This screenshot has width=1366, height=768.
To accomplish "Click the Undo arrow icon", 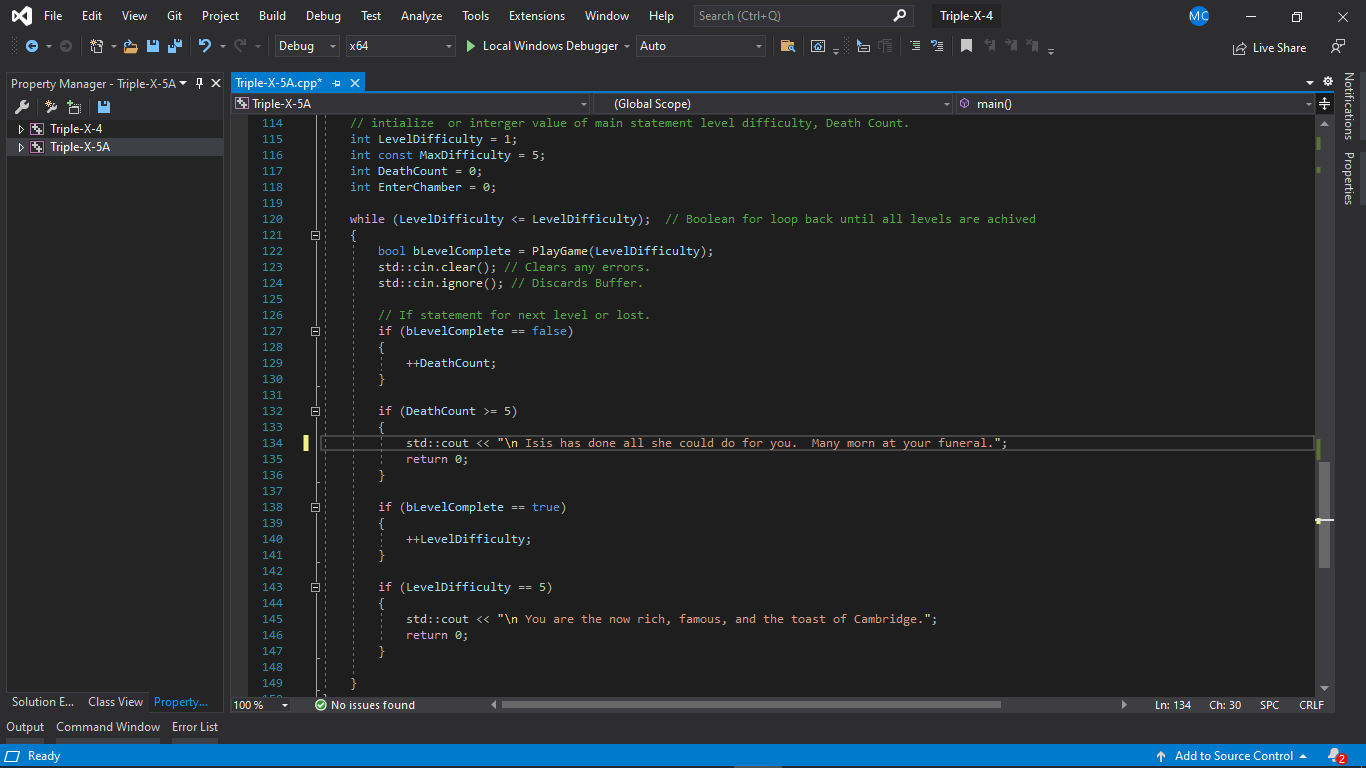I will pos(205,46).
